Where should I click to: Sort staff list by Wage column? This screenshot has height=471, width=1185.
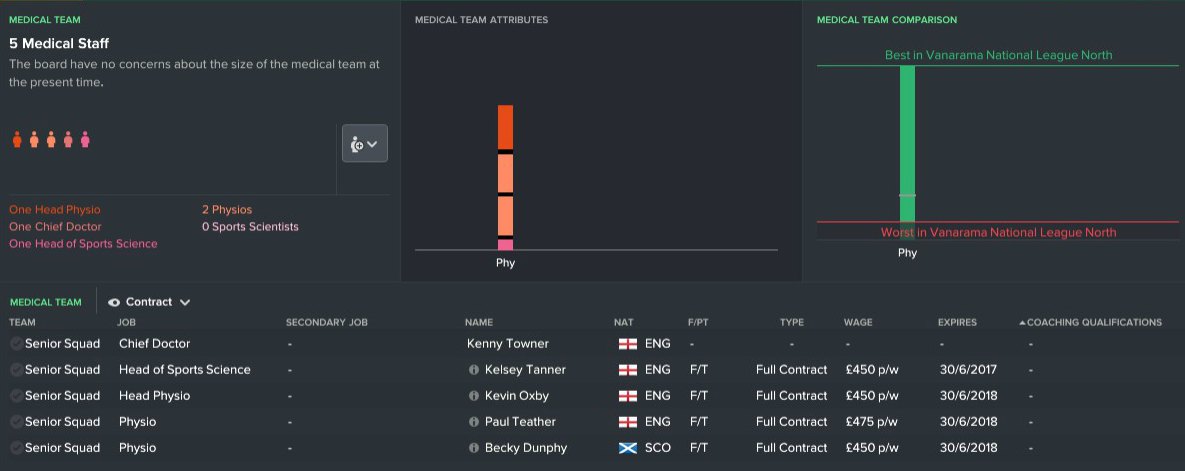click(x=858, y=323)
